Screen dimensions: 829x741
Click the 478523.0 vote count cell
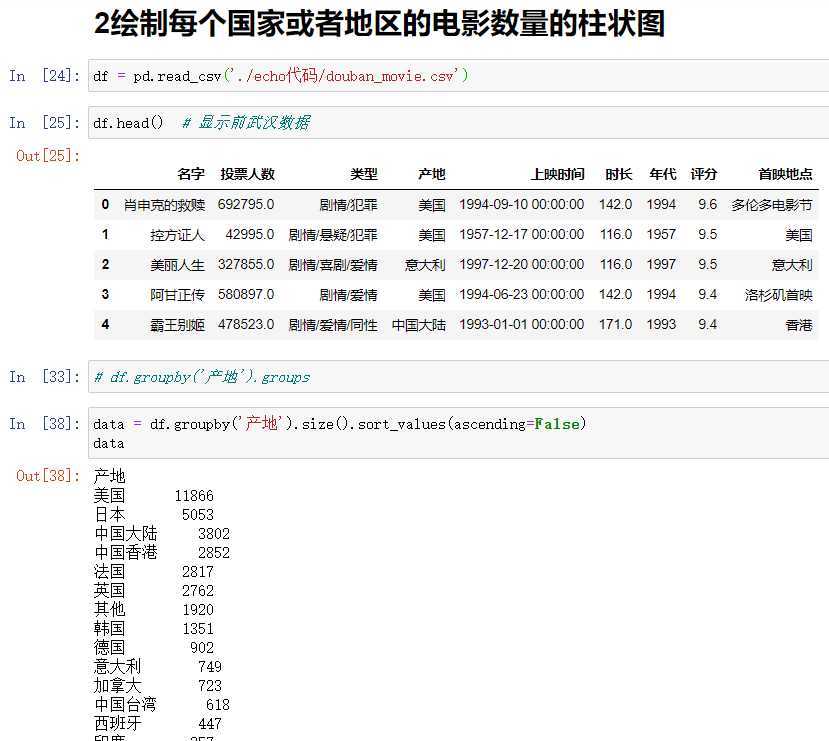pyautogui.click(x=246, y=325)
